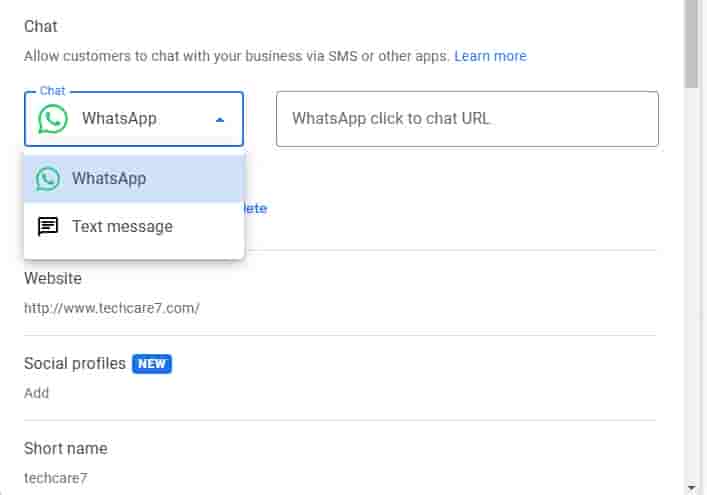Click the WhatsApp icon in the dropdown list

coord(48,179)
